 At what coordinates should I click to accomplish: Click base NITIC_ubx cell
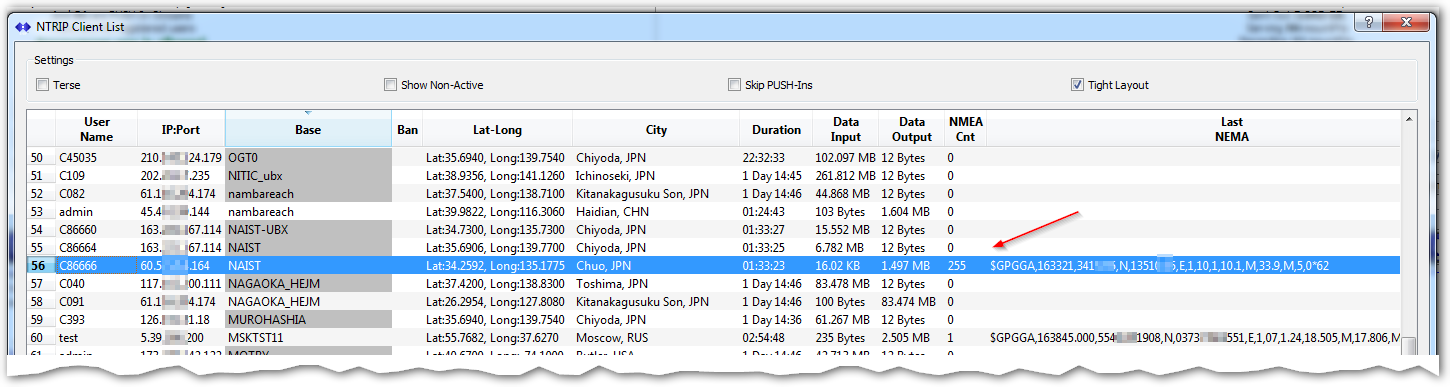[308, 175]
